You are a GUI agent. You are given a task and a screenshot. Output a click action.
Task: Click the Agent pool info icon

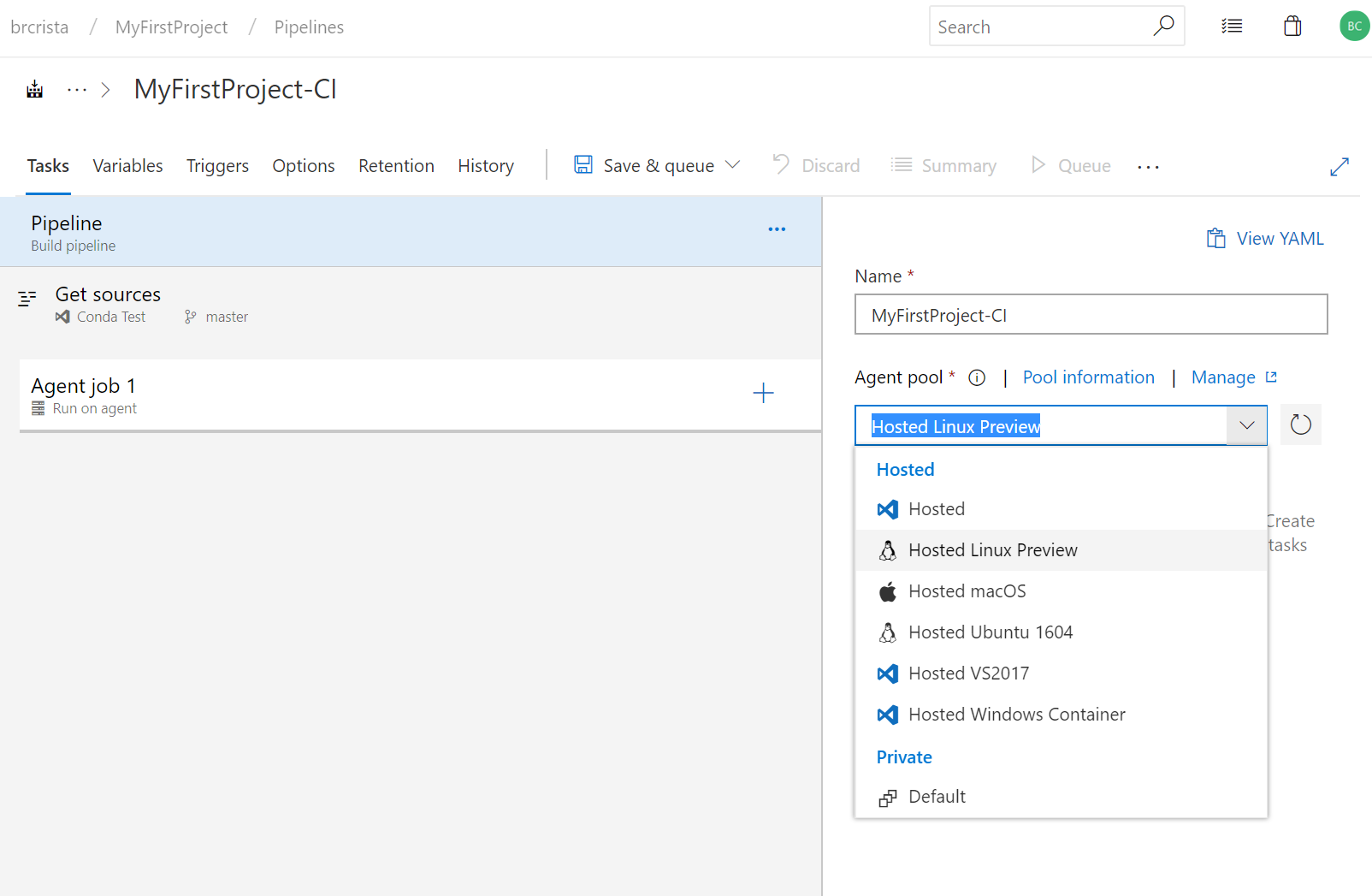pyautogui.click(x=977, y=377)
